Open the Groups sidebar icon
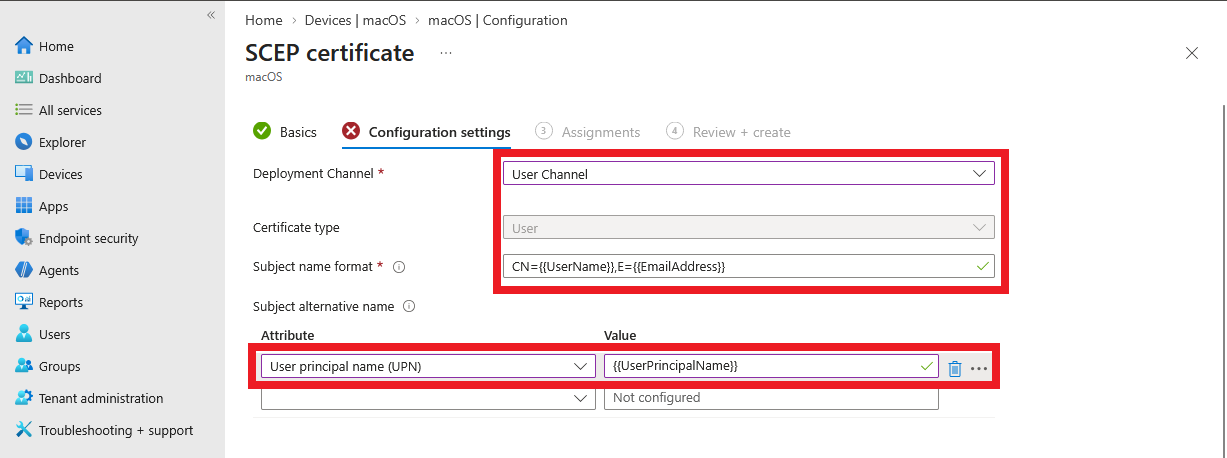The width and height of the screenshot is (1227, 458). pos(24,366)
